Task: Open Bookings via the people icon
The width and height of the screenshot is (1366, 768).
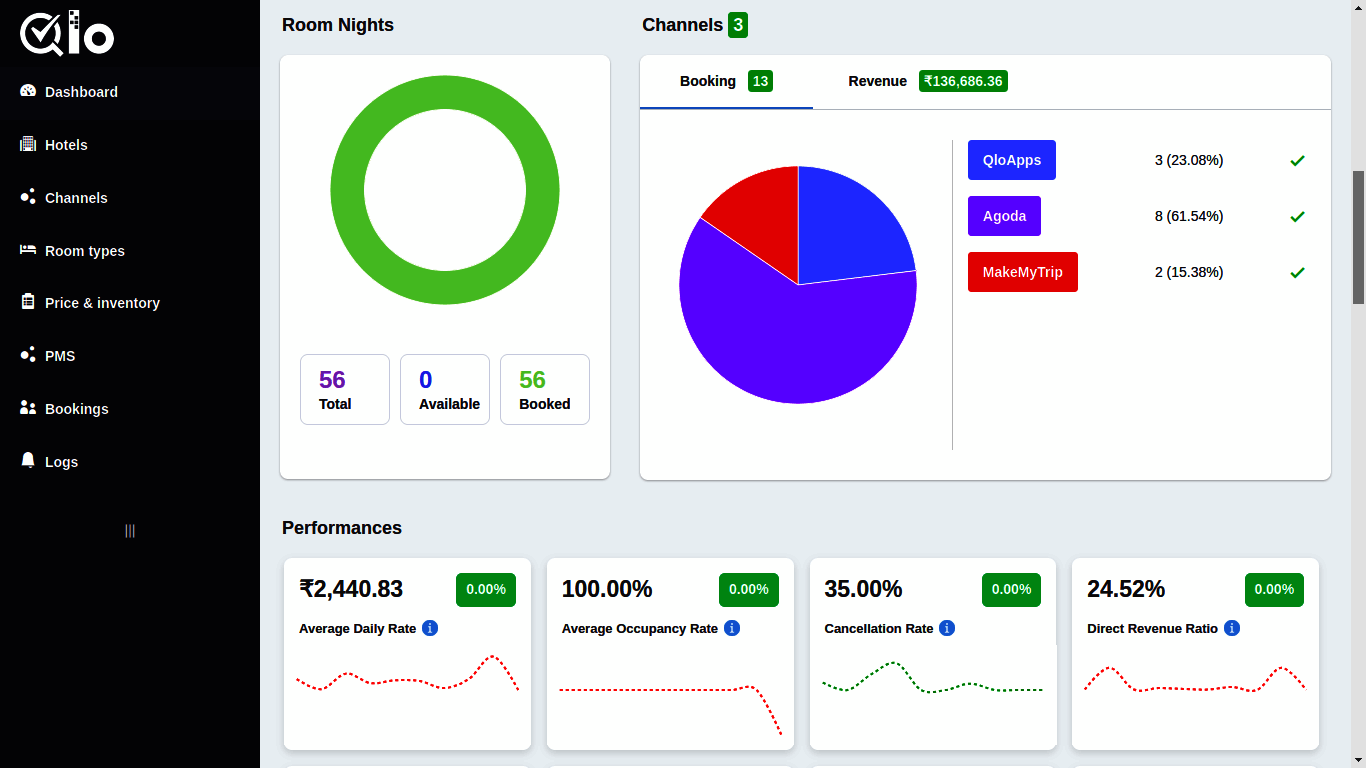Action: [28, 408]
